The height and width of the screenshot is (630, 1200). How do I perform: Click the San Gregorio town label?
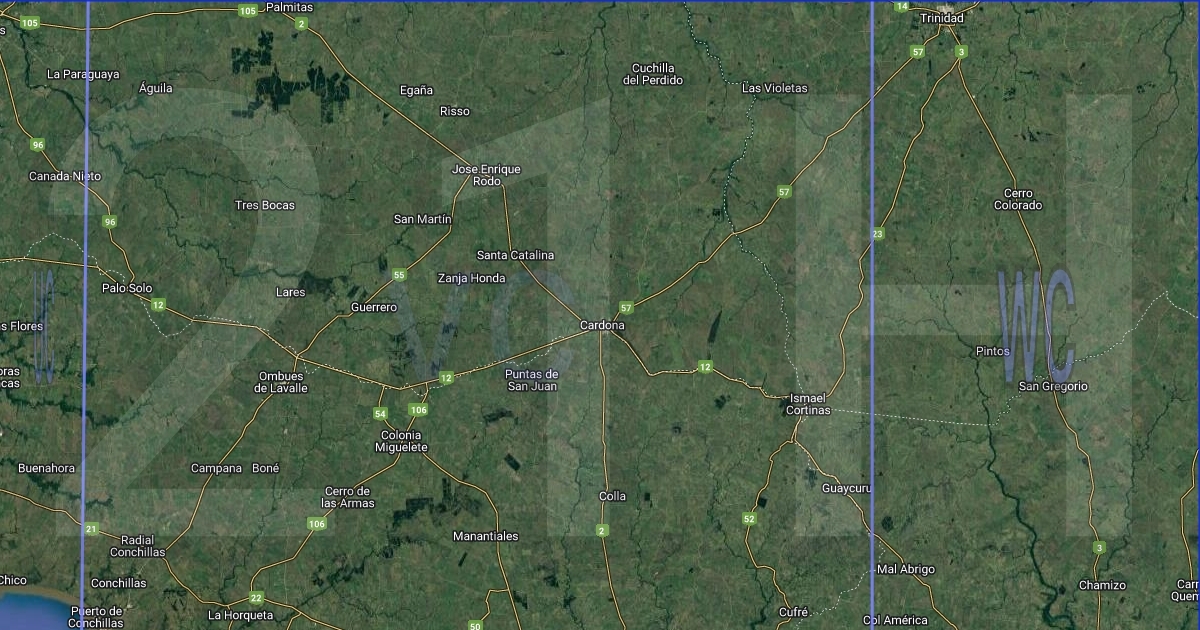[x=1052, y=386]
